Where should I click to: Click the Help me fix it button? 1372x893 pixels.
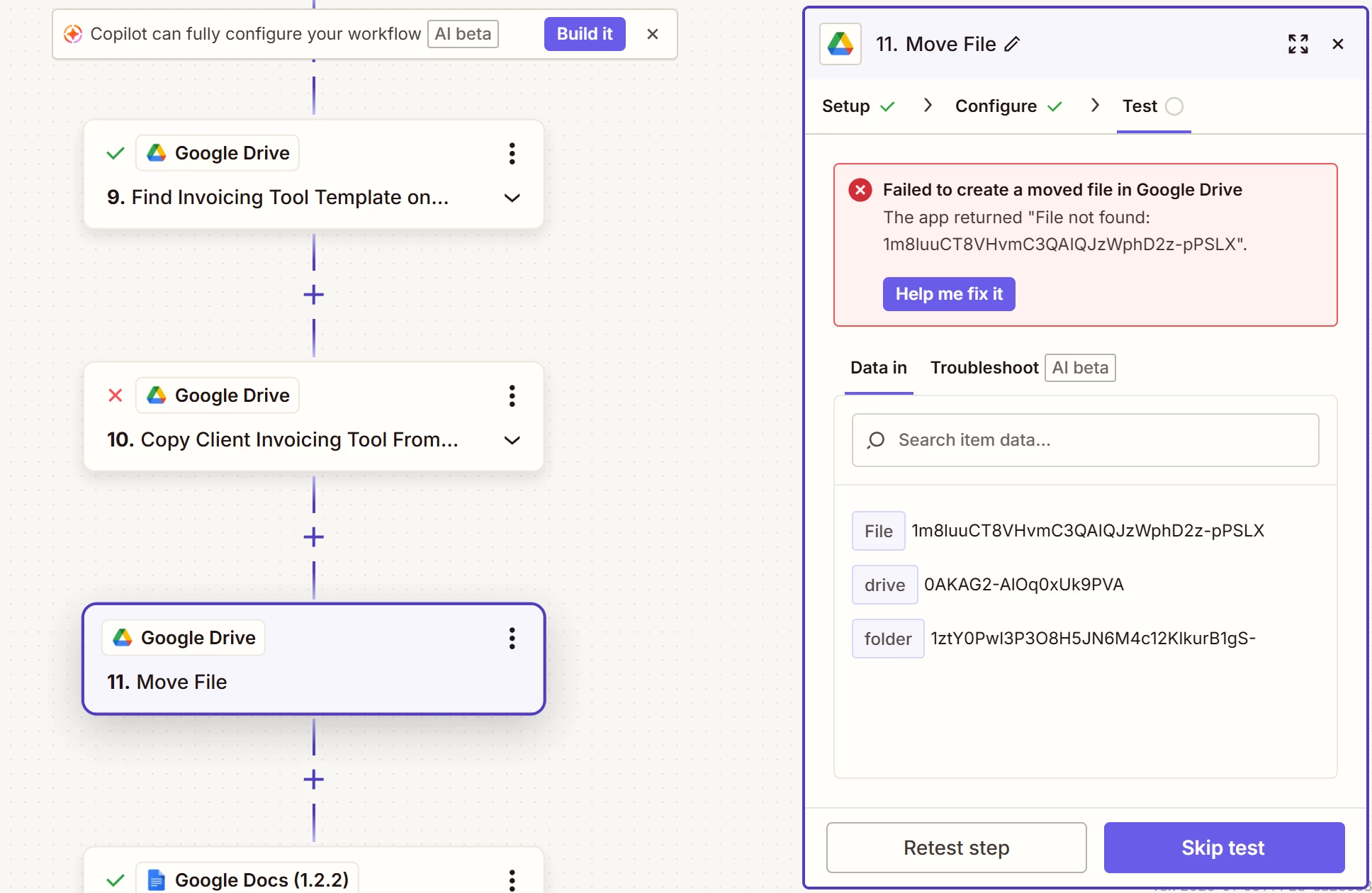point(948,294)
